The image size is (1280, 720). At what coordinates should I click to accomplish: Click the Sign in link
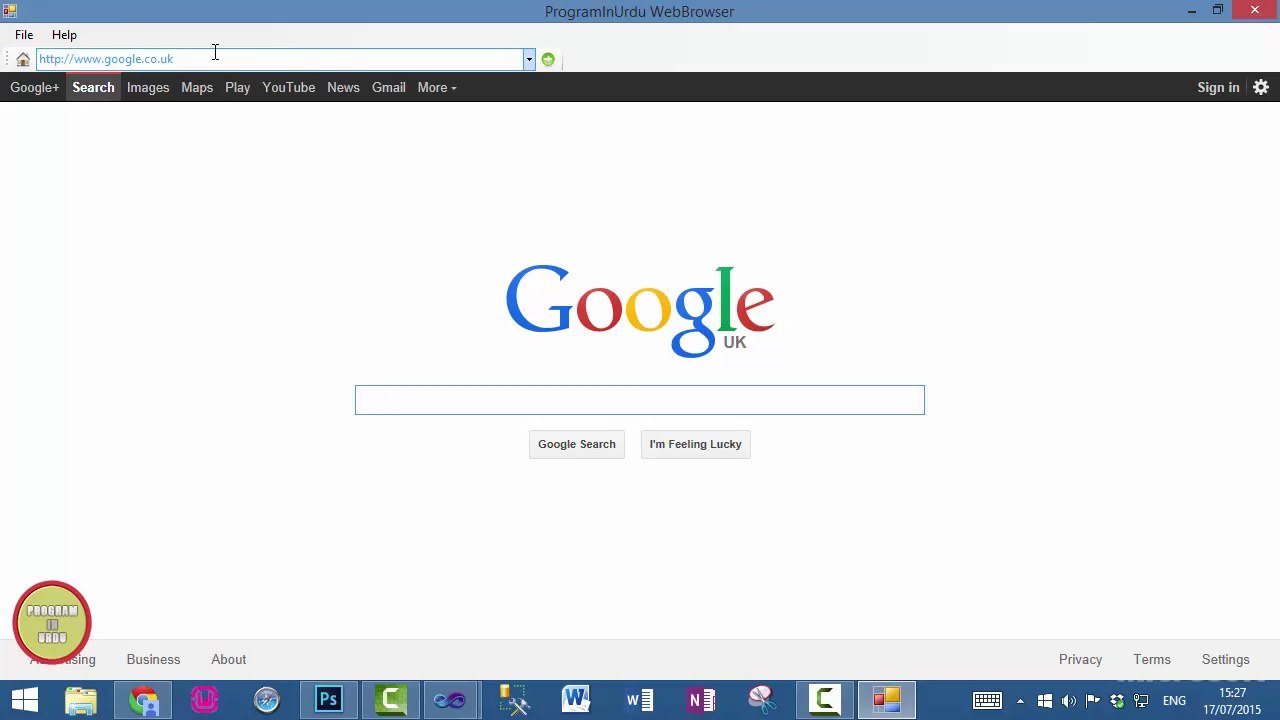pos(1218,87)
